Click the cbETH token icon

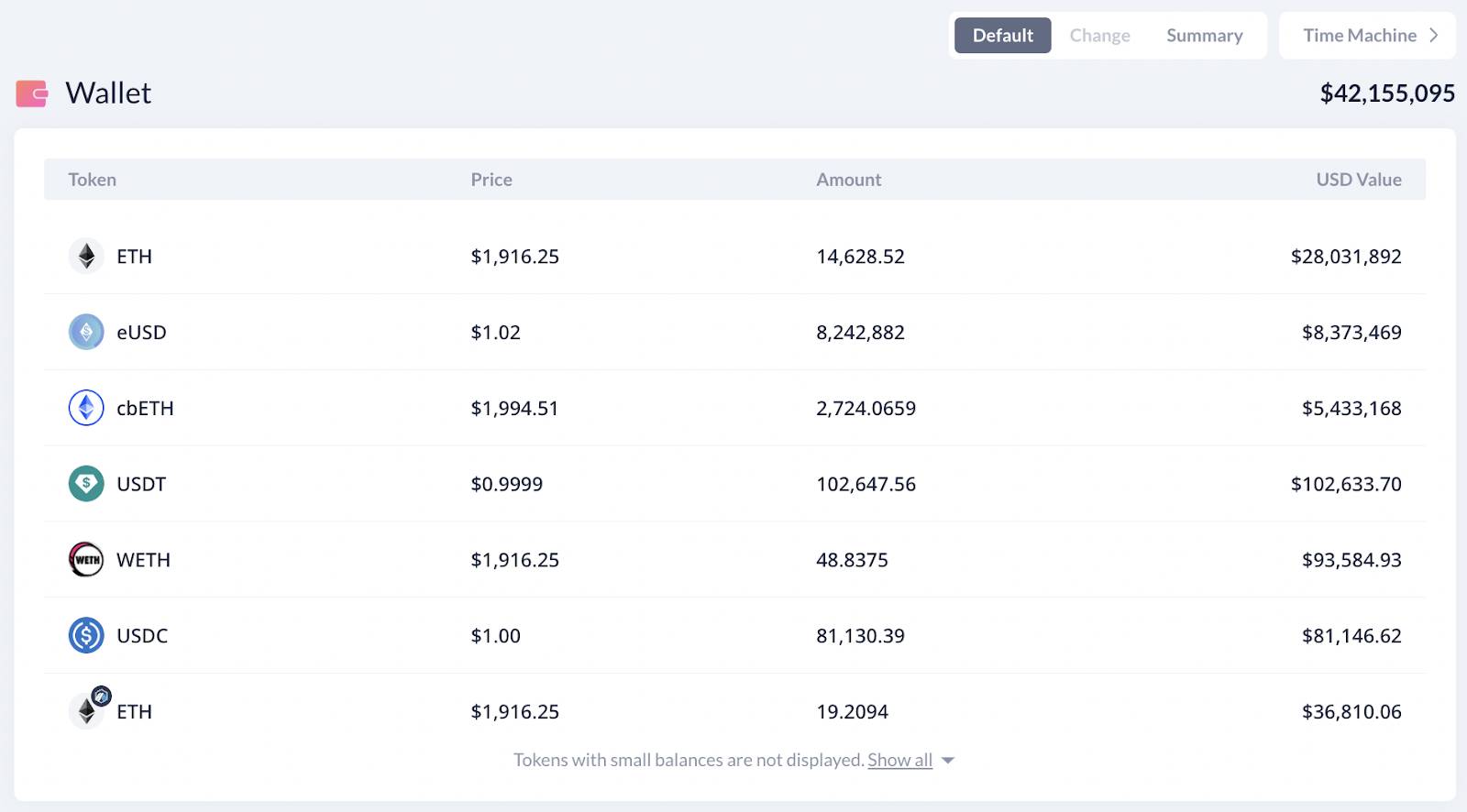86,408
